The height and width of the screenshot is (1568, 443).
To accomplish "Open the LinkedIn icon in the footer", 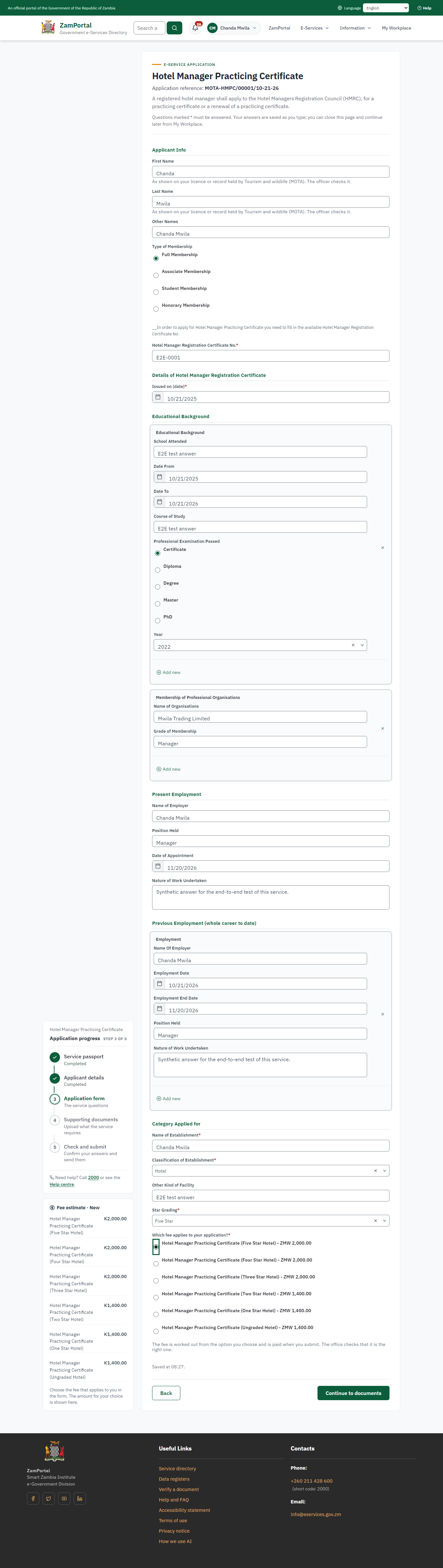I will pos(79,1498).
